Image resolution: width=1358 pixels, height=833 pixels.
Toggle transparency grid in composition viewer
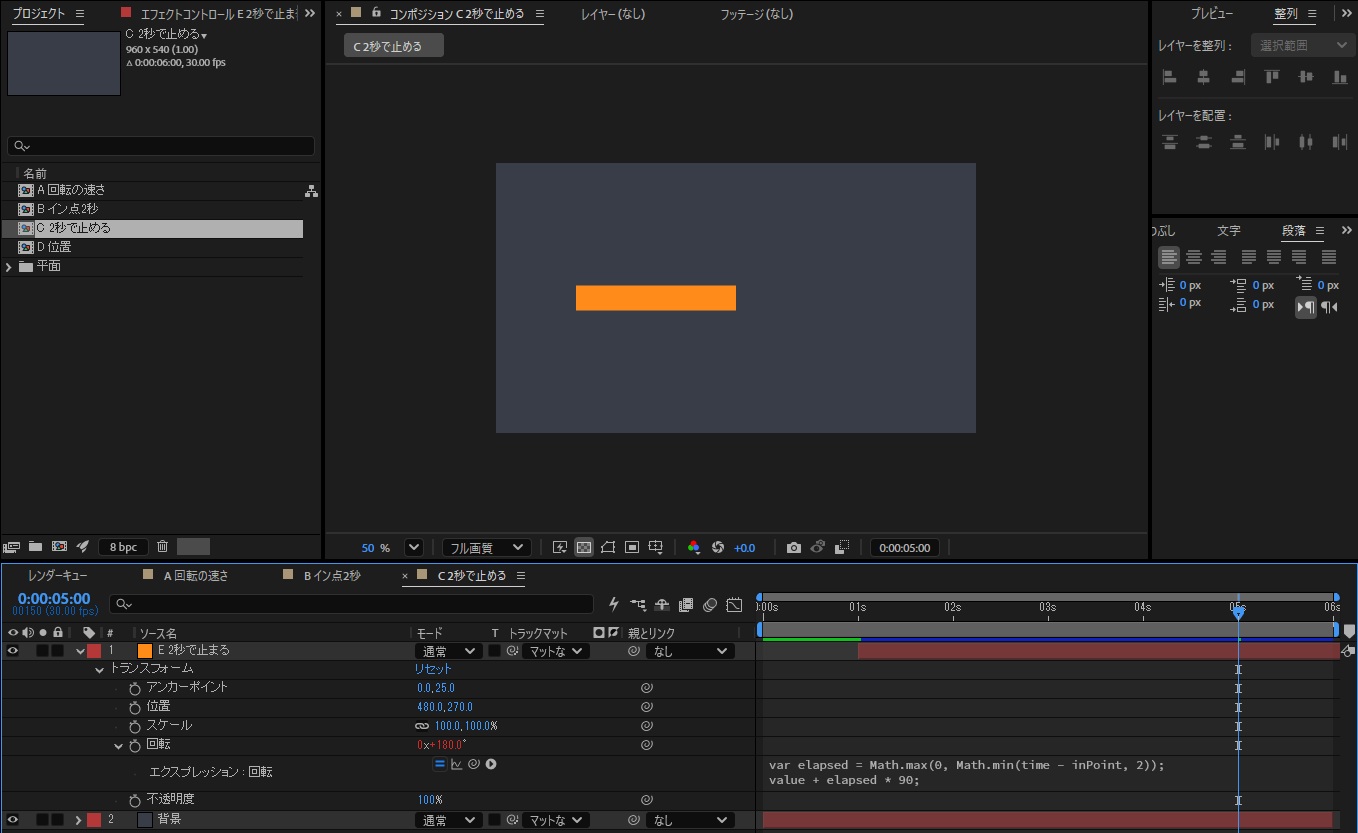click(x=584, y=547)
